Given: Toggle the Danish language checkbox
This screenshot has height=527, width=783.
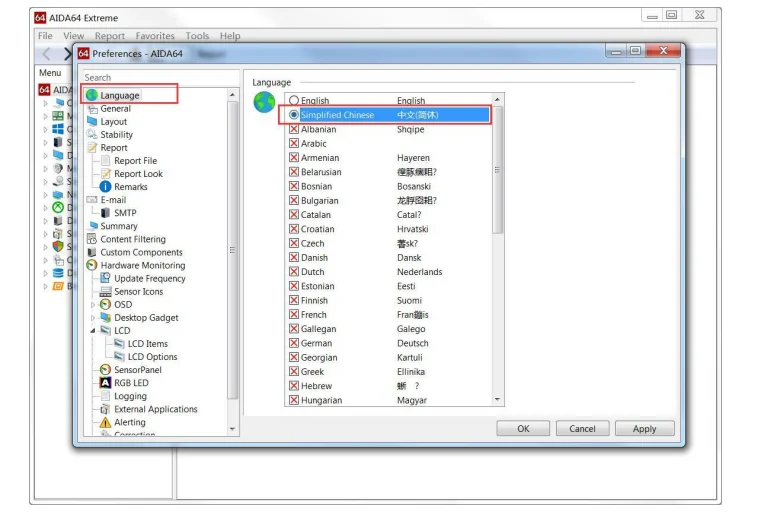Looking at the screenshot, I should [x=294, y=257].
